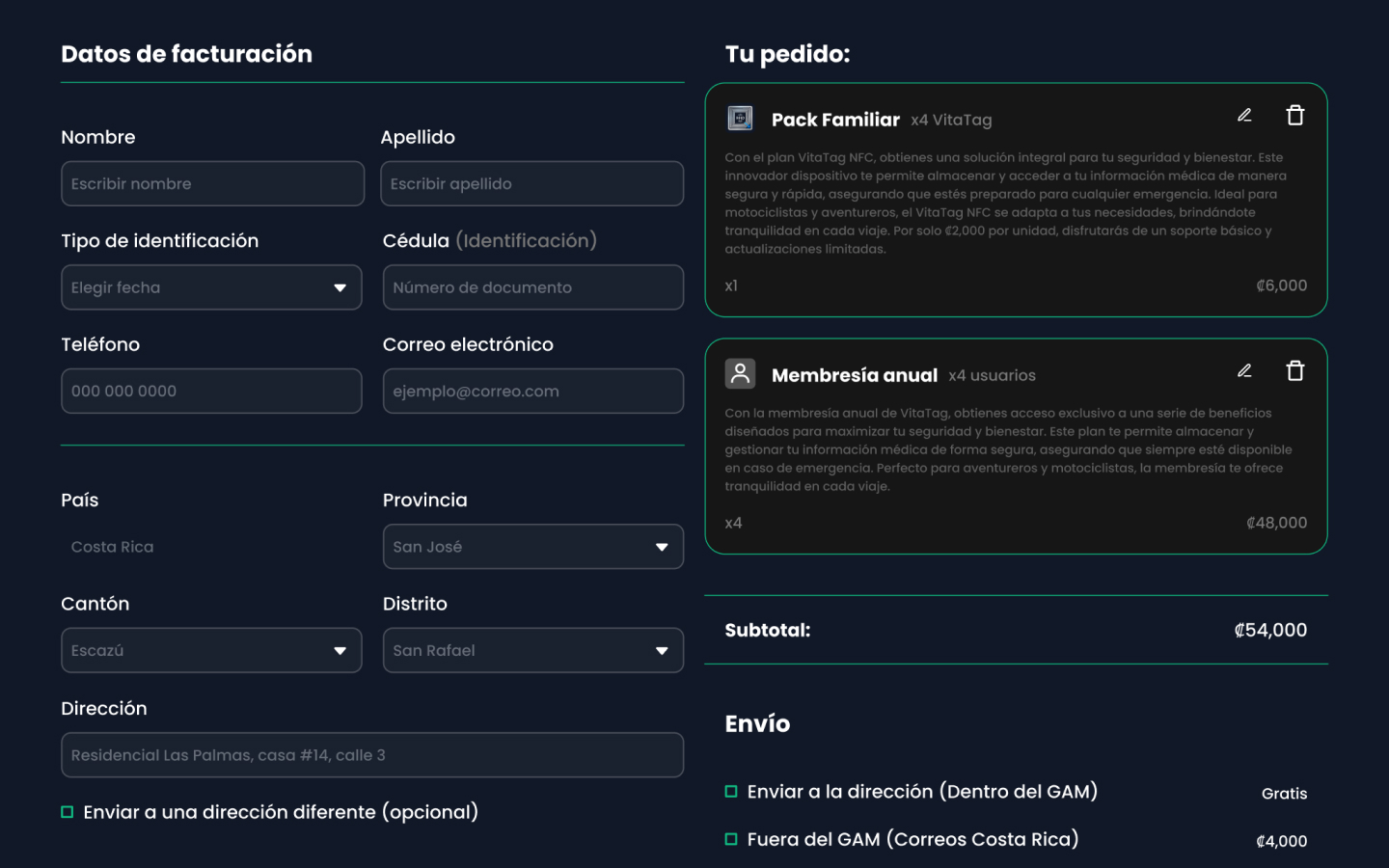Expand the Distrito dropdown showing San Rafael
Viewport: 1389px width, 868px height.
533,651
